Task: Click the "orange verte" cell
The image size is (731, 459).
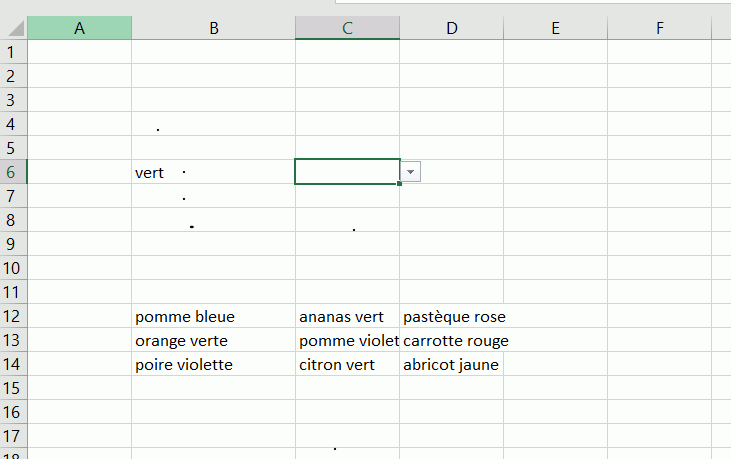Action: pyautogui.click(x=213, y=341)
